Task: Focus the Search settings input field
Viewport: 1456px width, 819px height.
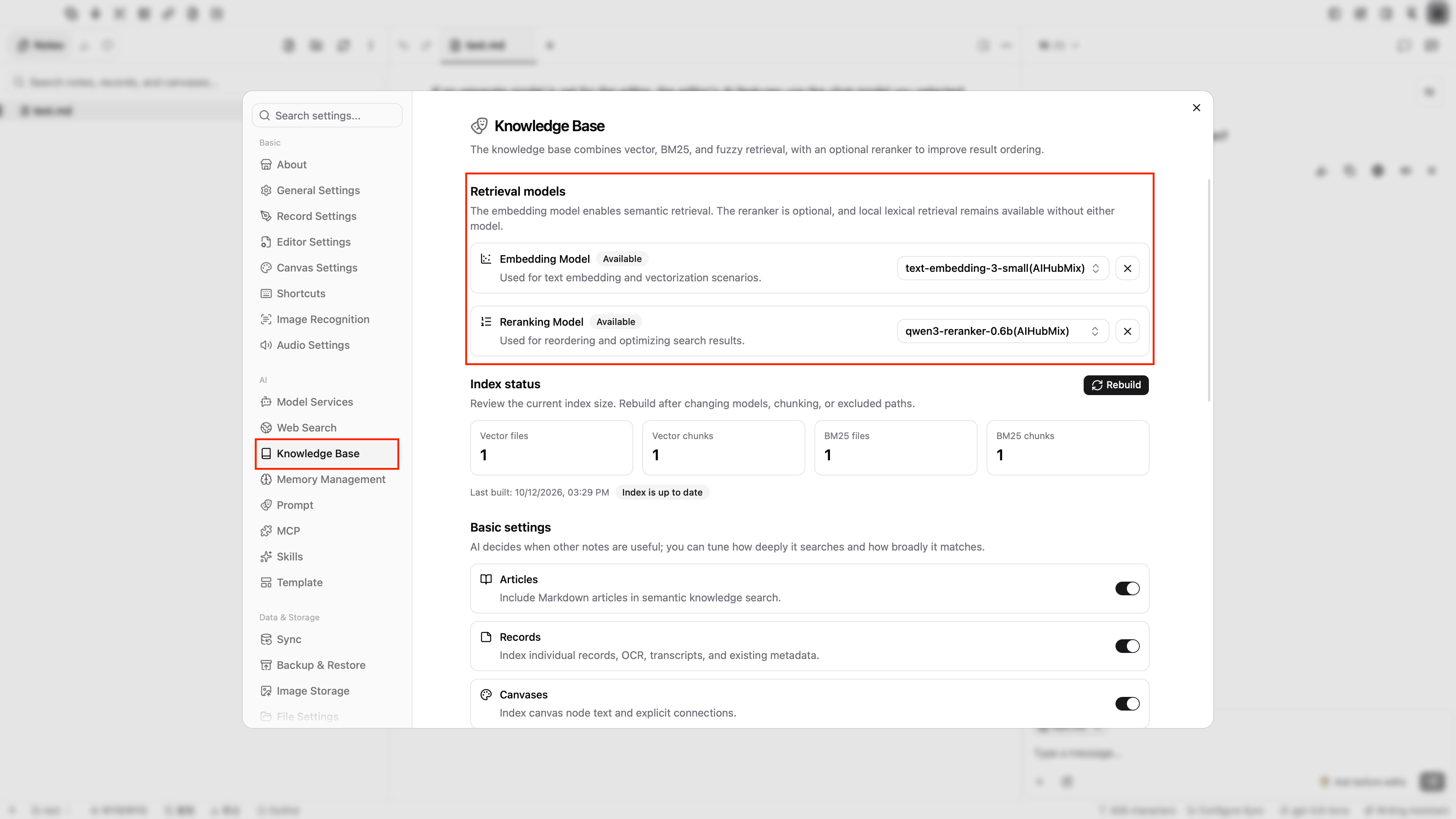Action: tap(327, 115)
